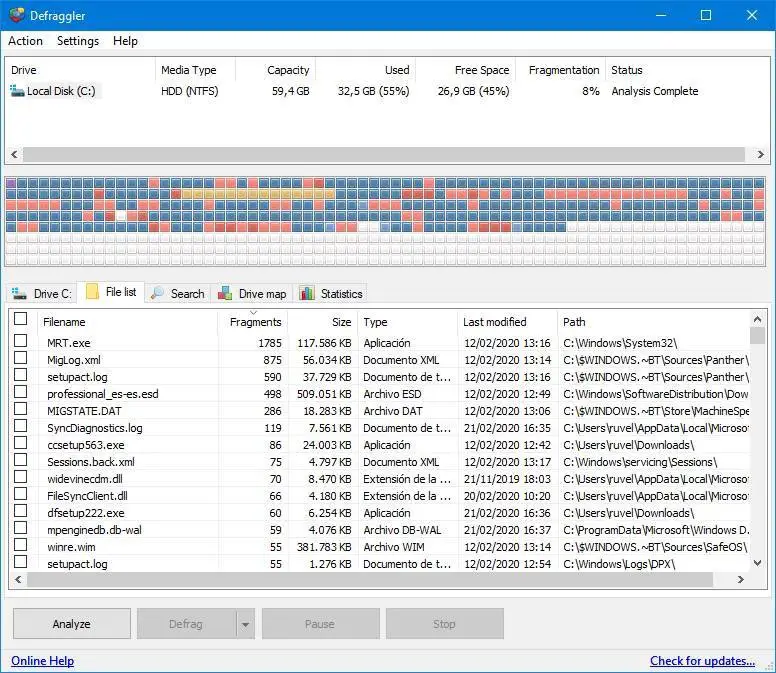
Task: Maximize the Defraggler window
Action: (706, 15)
